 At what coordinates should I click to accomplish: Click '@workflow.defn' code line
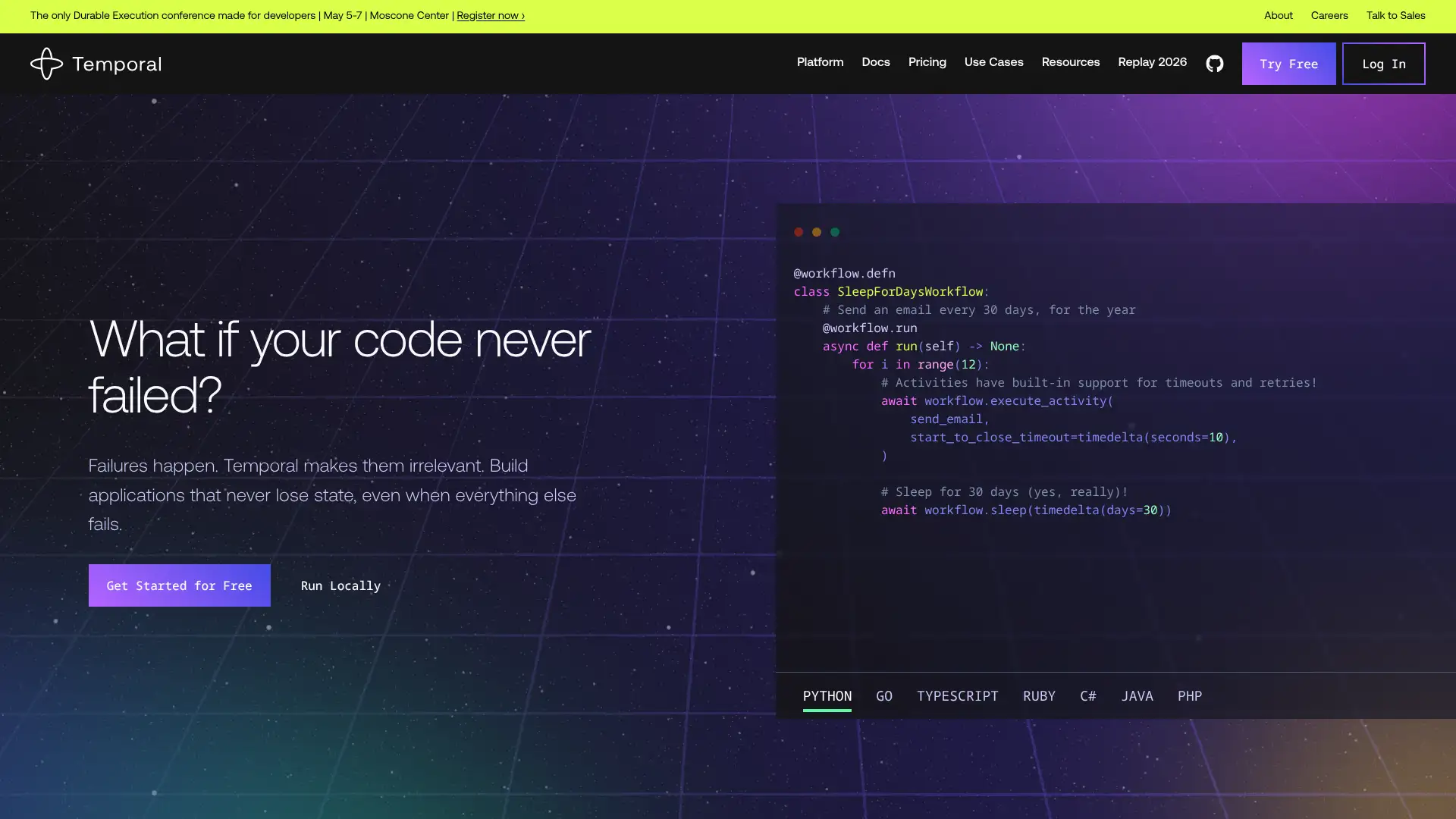click(844, 273)
